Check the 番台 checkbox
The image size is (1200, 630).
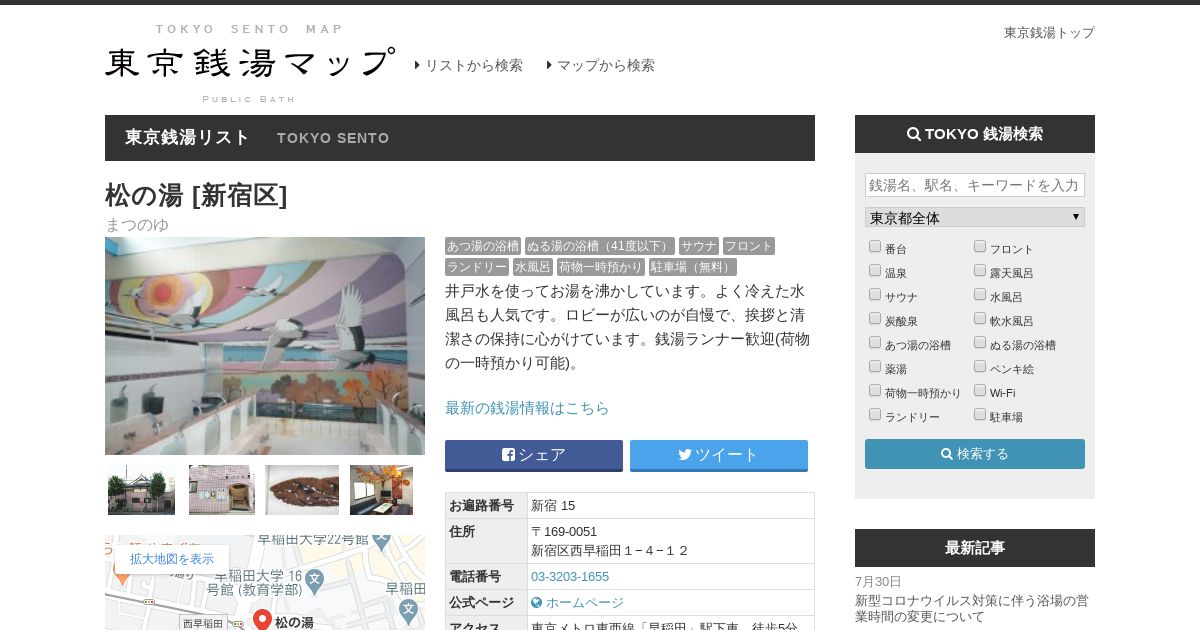pos(875,246)
